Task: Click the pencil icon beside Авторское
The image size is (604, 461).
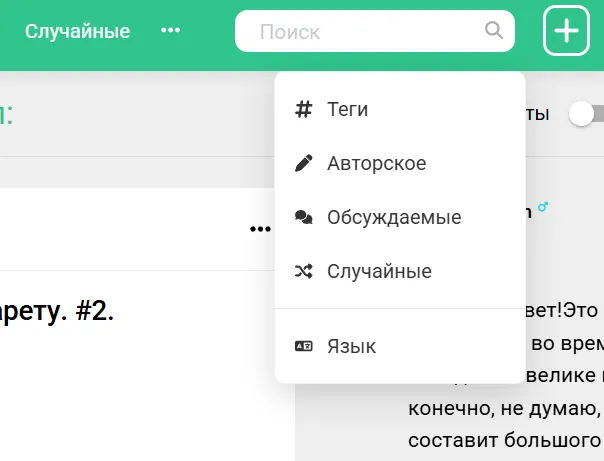Action: [304, 163]
